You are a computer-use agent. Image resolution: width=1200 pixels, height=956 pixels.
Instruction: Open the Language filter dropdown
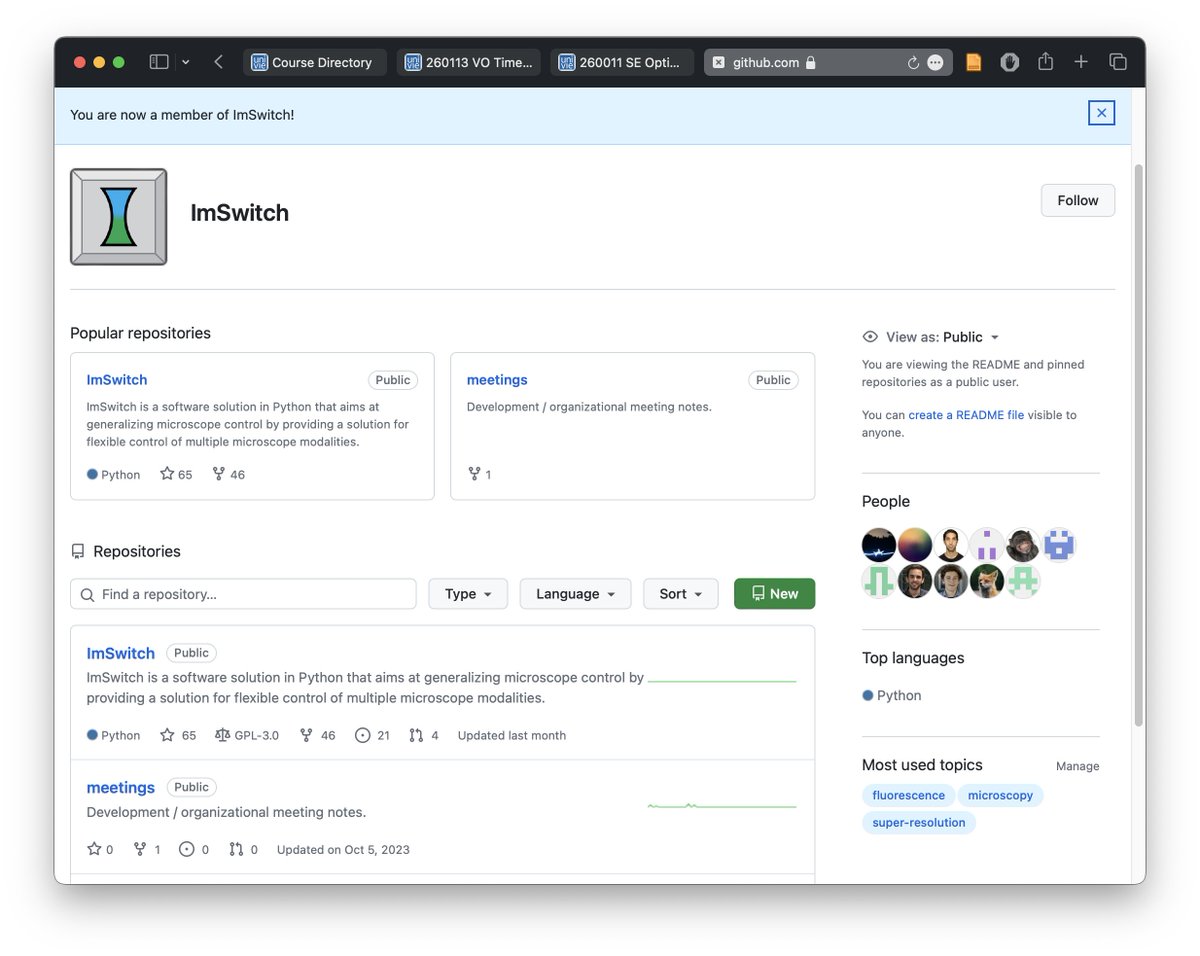click(575, 593)
